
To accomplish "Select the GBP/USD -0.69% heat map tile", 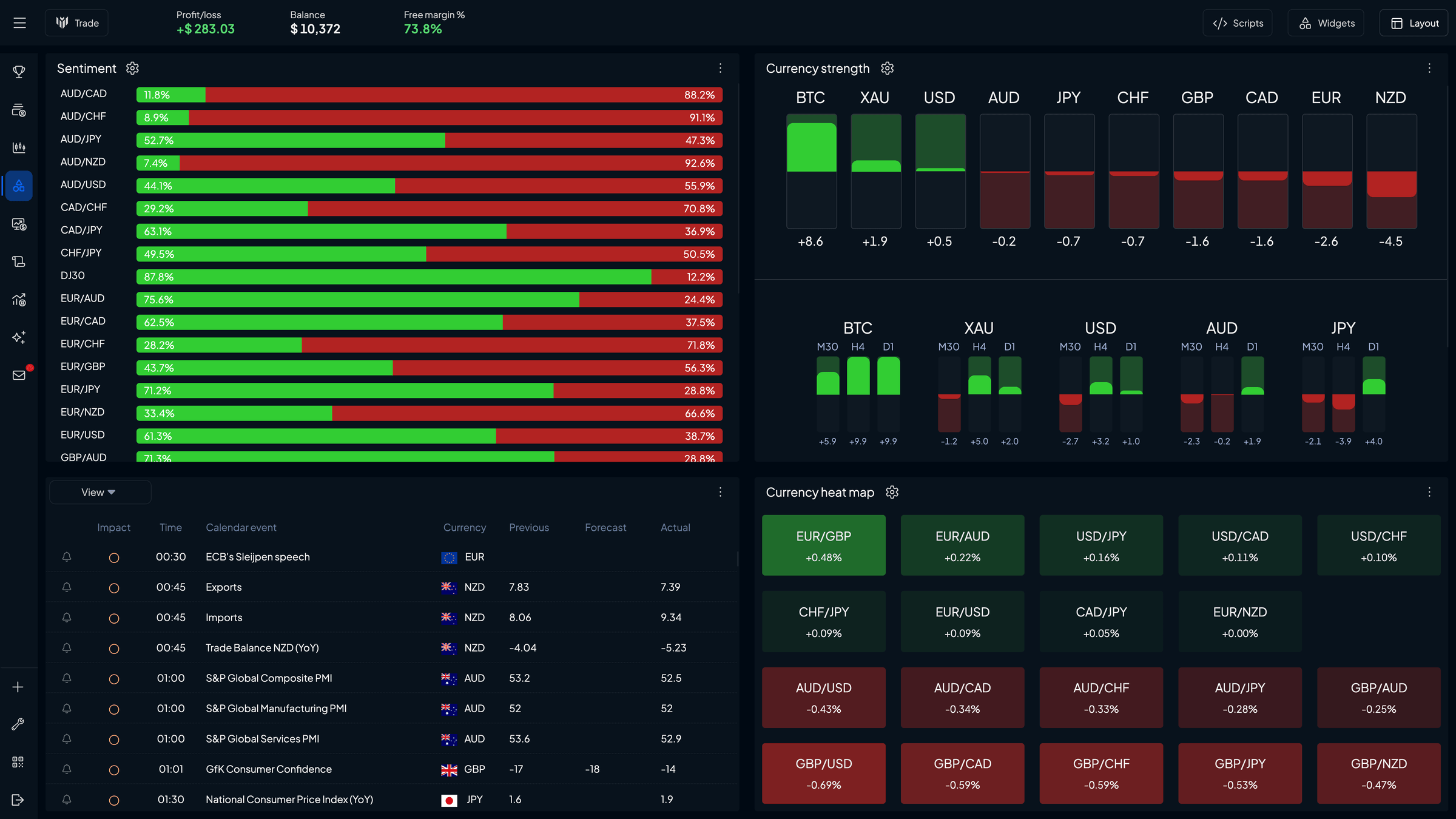I will 824,773.
